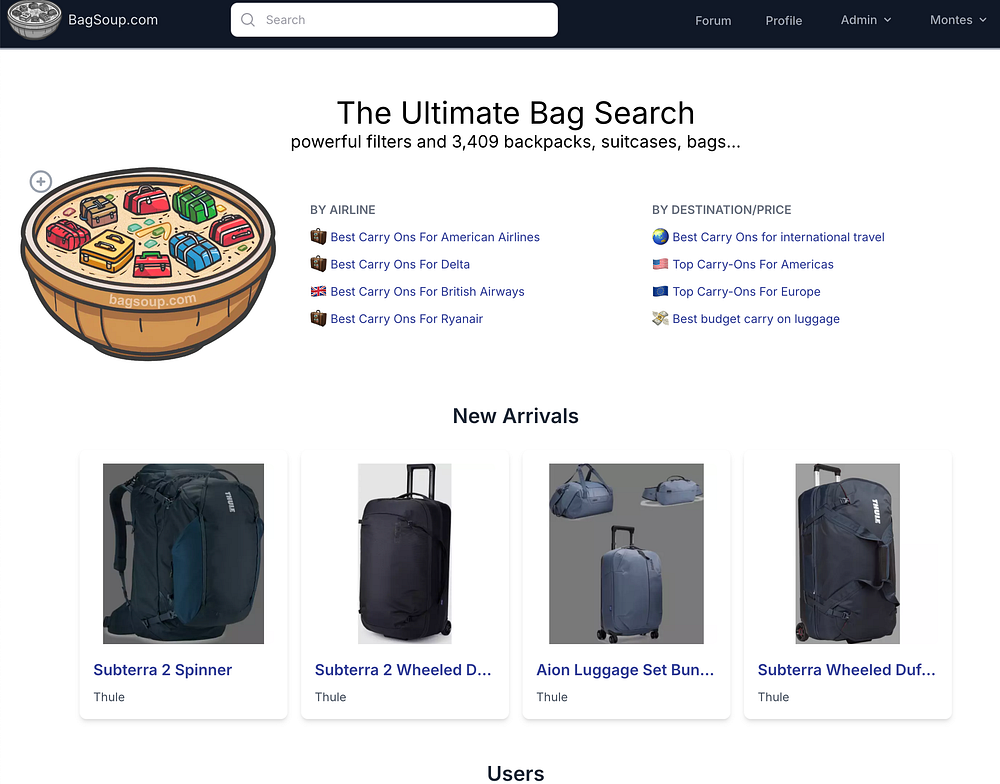Viewport: 1000px width, 784px height.
Task: Click the money icon beside budget luggage
Action: coord(660,318)
